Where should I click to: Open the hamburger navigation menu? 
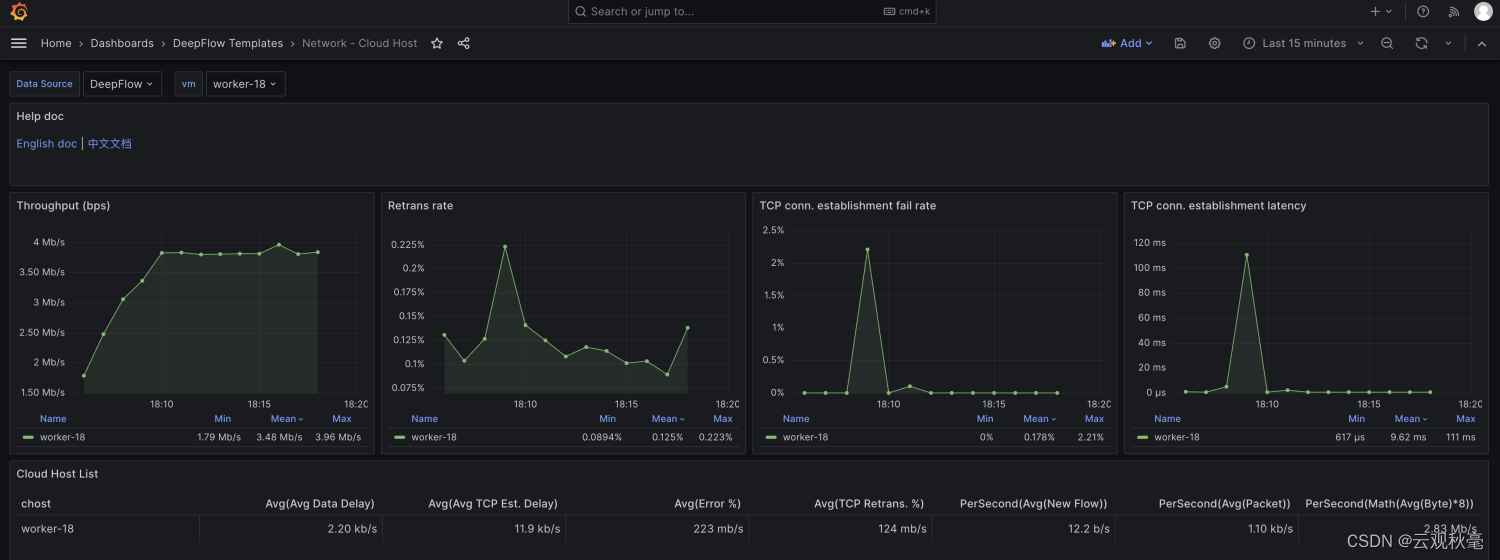tap(18, 43)
